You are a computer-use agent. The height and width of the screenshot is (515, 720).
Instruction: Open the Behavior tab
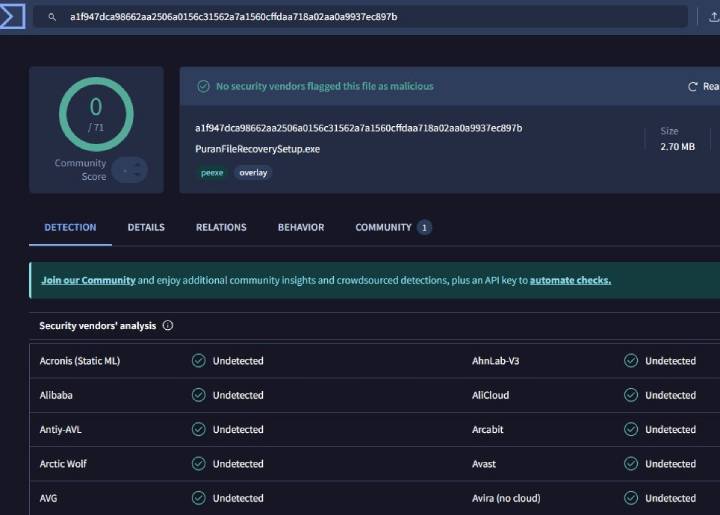pyautogui.click(x=301, y=228)
